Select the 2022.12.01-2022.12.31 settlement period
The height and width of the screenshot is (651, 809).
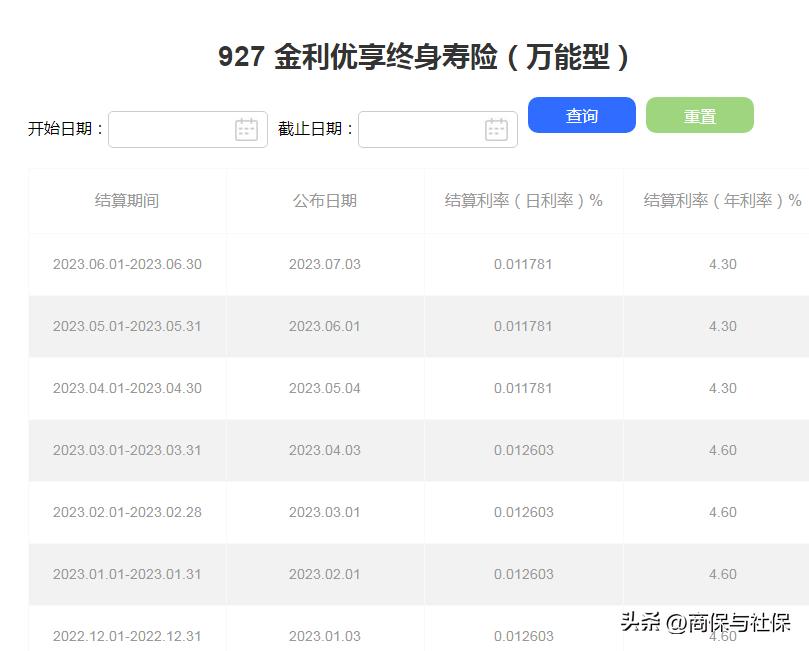[127, 636]
